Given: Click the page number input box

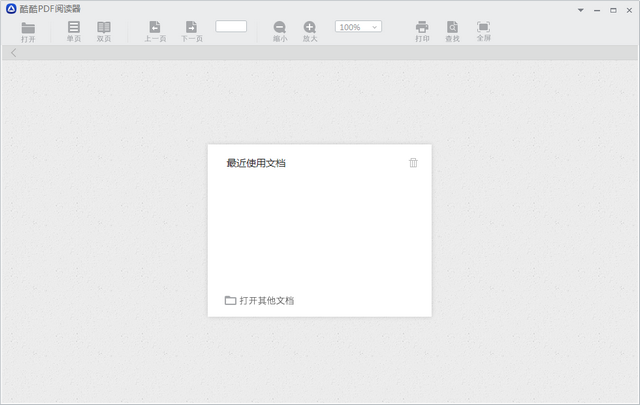Looking at the screenshot, I should tap(231, 26).
